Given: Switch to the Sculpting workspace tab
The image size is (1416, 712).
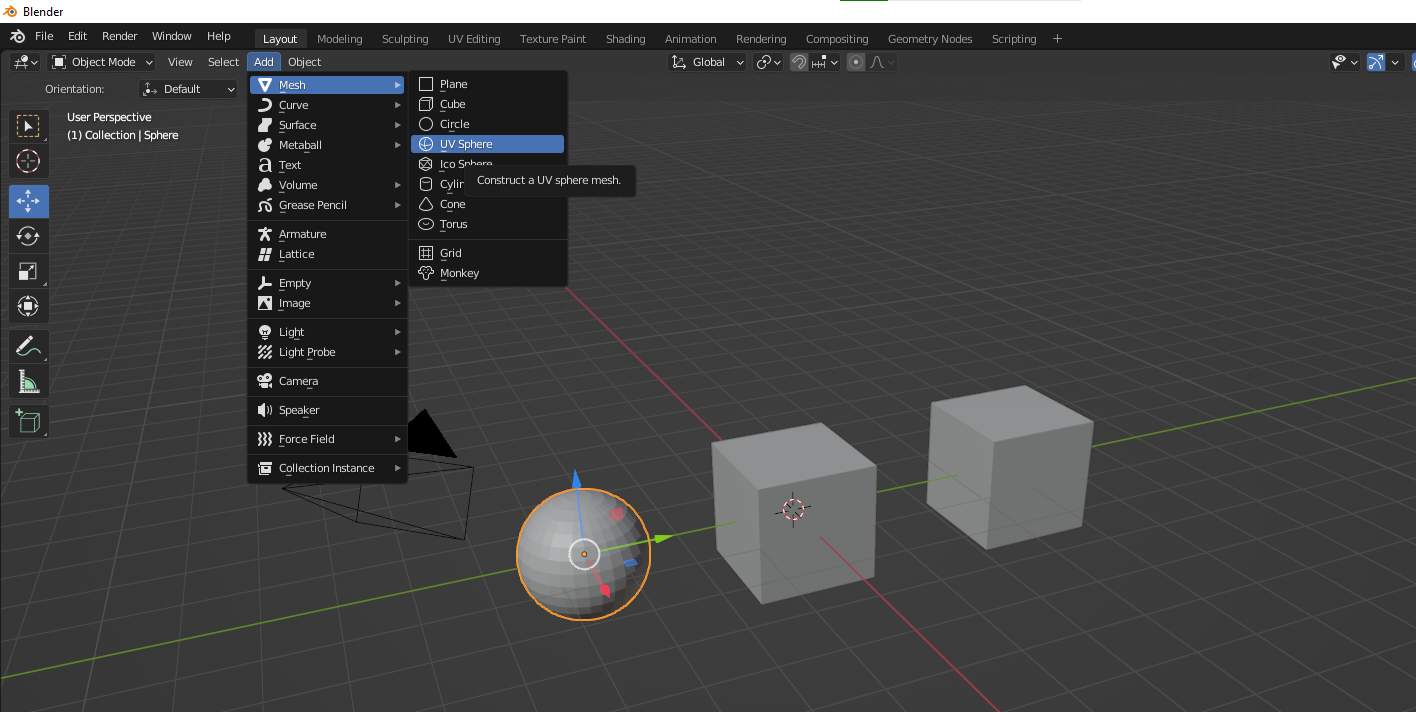Looking at the screenshot, I should point(405,39).
